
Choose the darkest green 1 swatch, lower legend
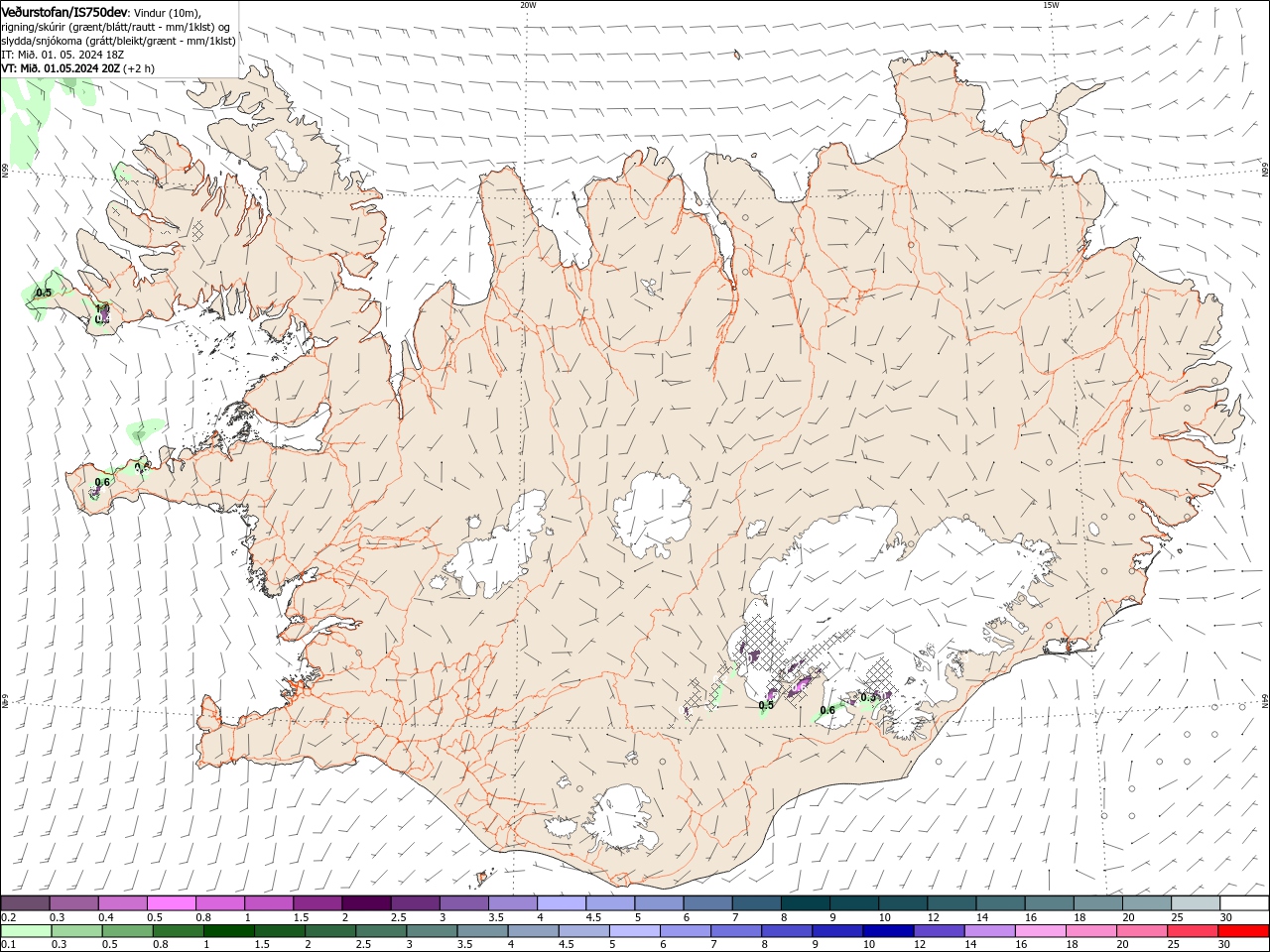pos(229,931)
